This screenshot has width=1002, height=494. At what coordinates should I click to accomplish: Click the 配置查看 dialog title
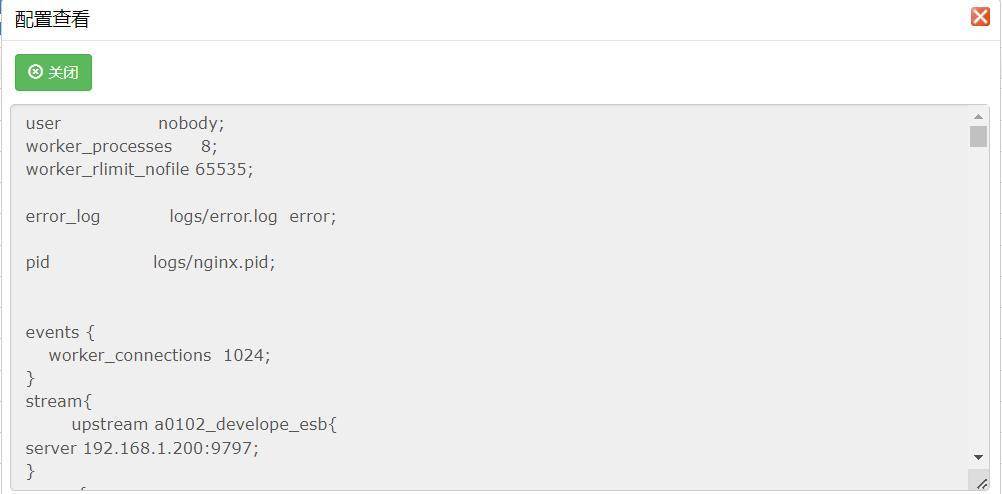coord(52,19)
